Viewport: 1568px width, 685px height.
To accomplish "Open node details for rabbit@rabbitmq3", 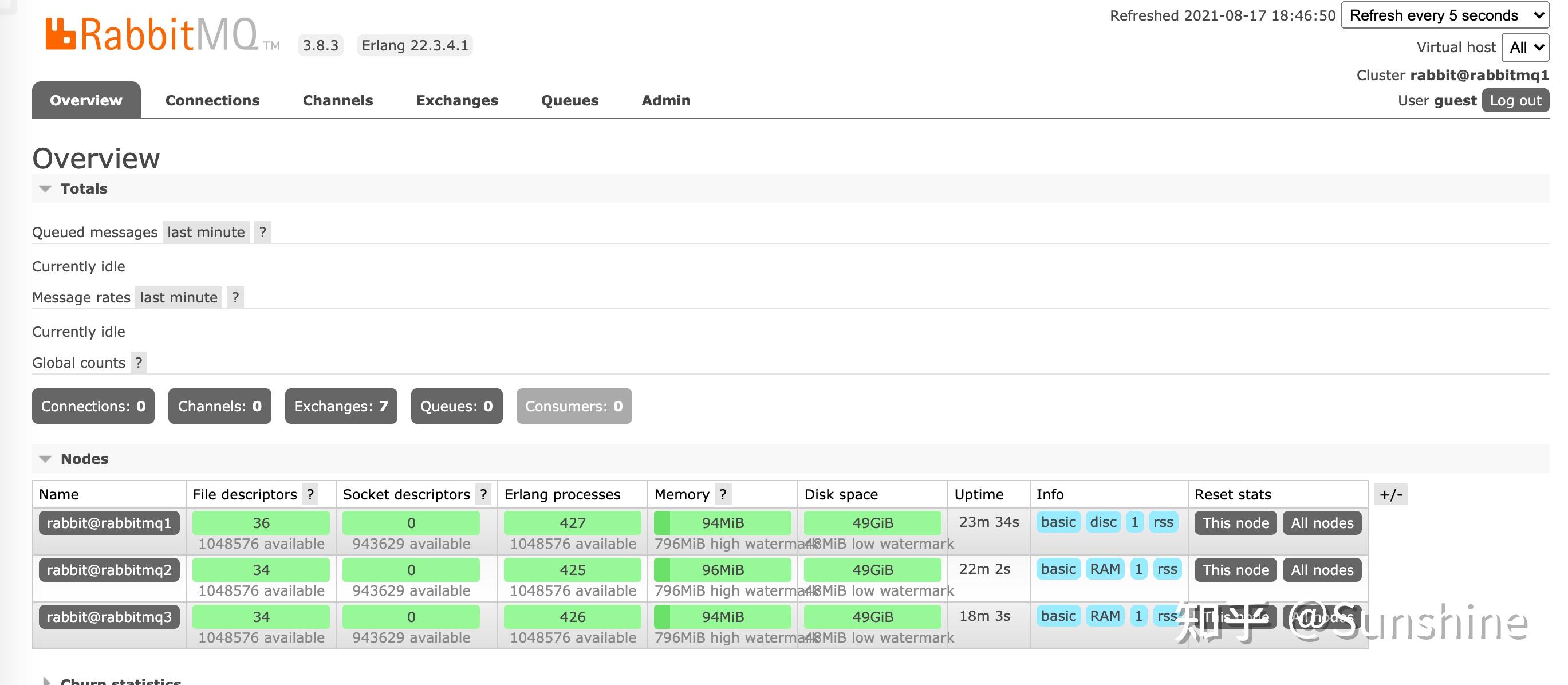I will click(108, 616).
